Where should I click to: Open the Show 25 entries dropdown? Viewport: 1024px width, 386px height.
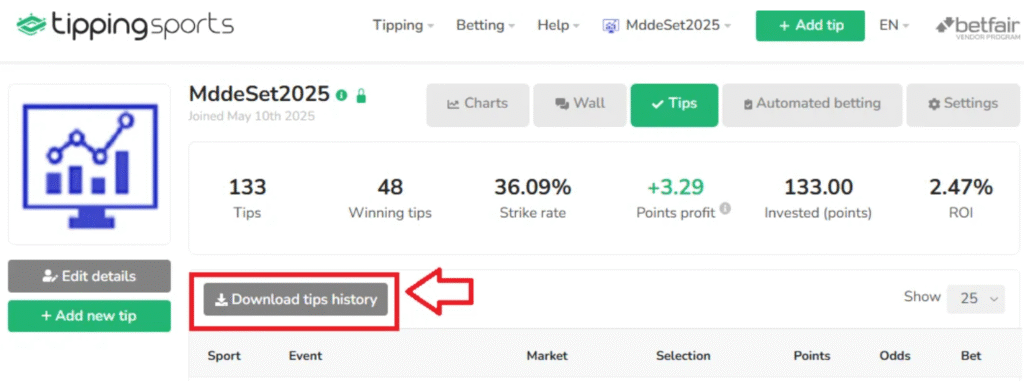[x=976, y=298]
